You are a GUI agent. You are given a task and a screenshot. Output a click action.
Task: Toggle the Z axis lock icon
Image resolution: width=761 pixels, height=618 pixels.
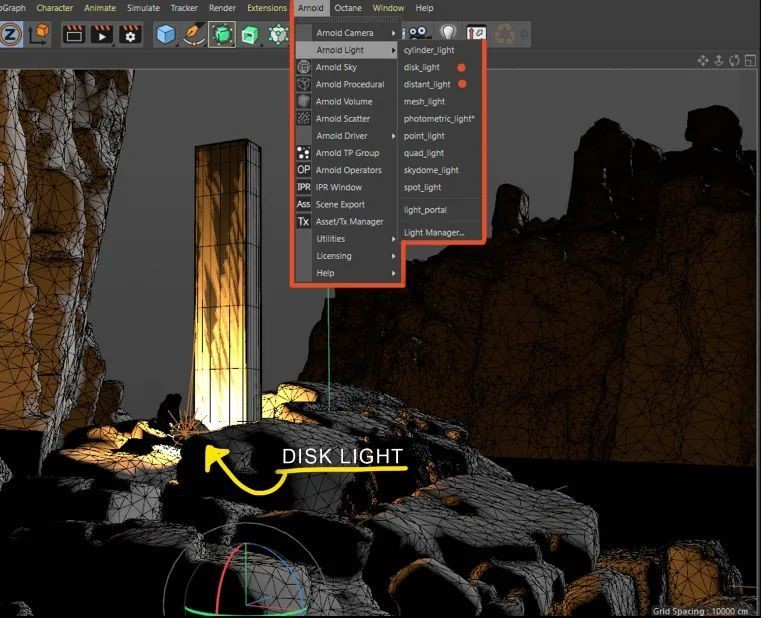coord(11,34)
